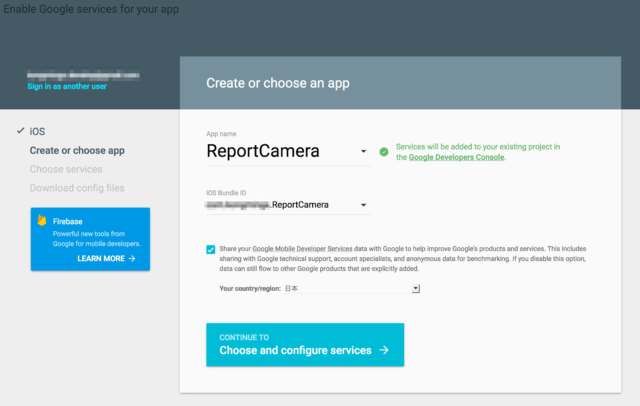Viewport: 640px width, 406px height.
Task: Uncheck the share data with Google checkbox
Action: coord(211,249)
